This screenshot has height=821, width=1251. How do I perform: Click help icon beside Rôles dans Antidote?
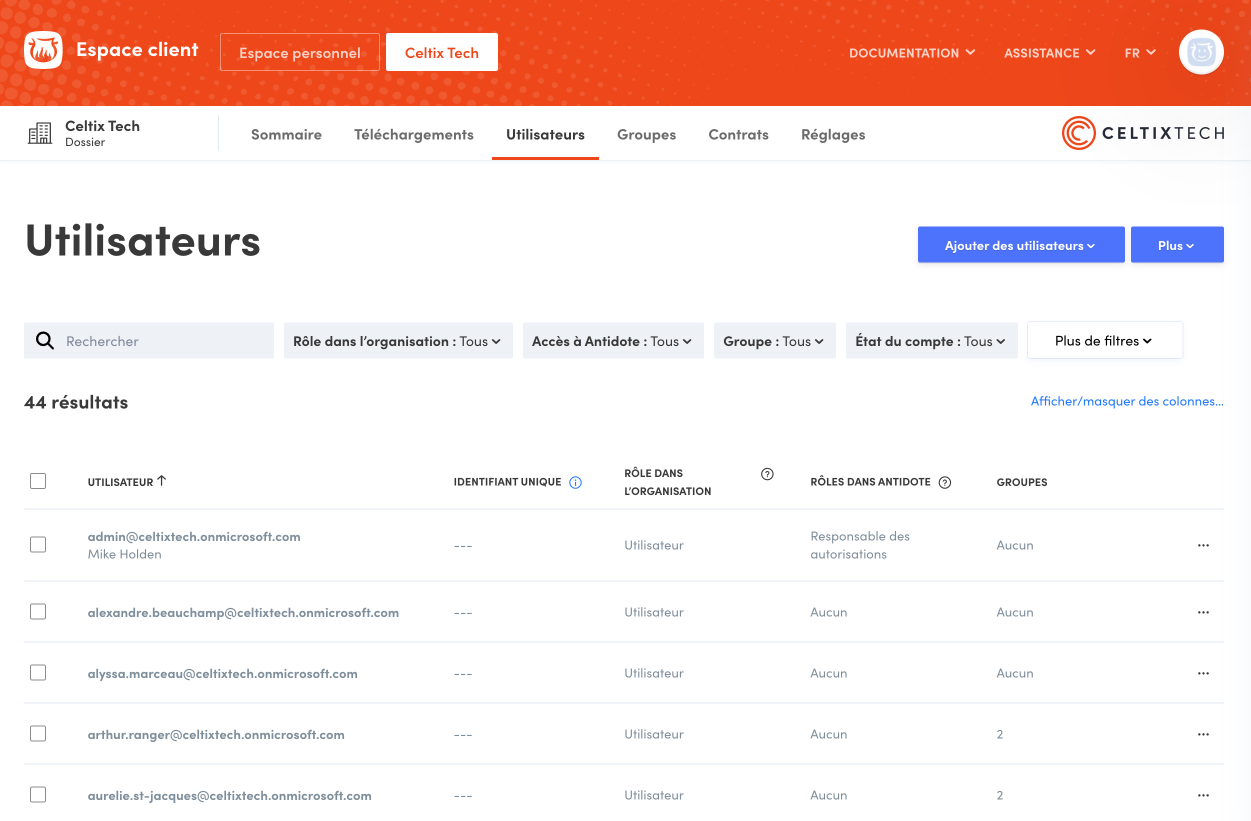point(944,482)
